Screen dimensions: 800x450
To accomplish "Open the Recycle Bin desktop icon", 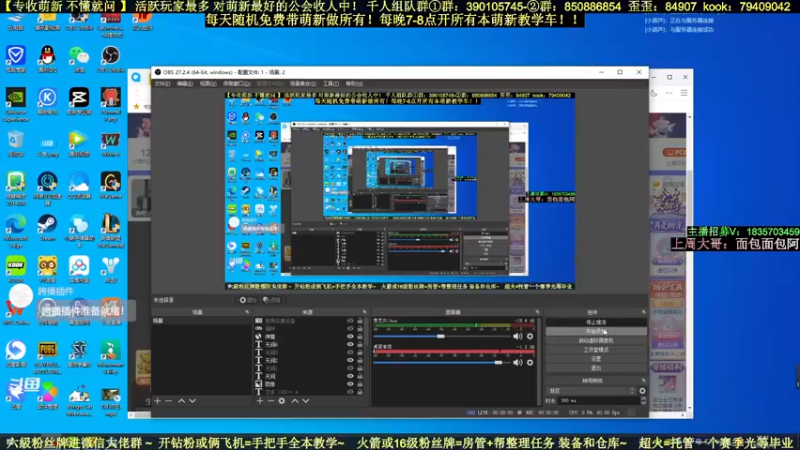I will pyautogui.click(x=16, y=143).
